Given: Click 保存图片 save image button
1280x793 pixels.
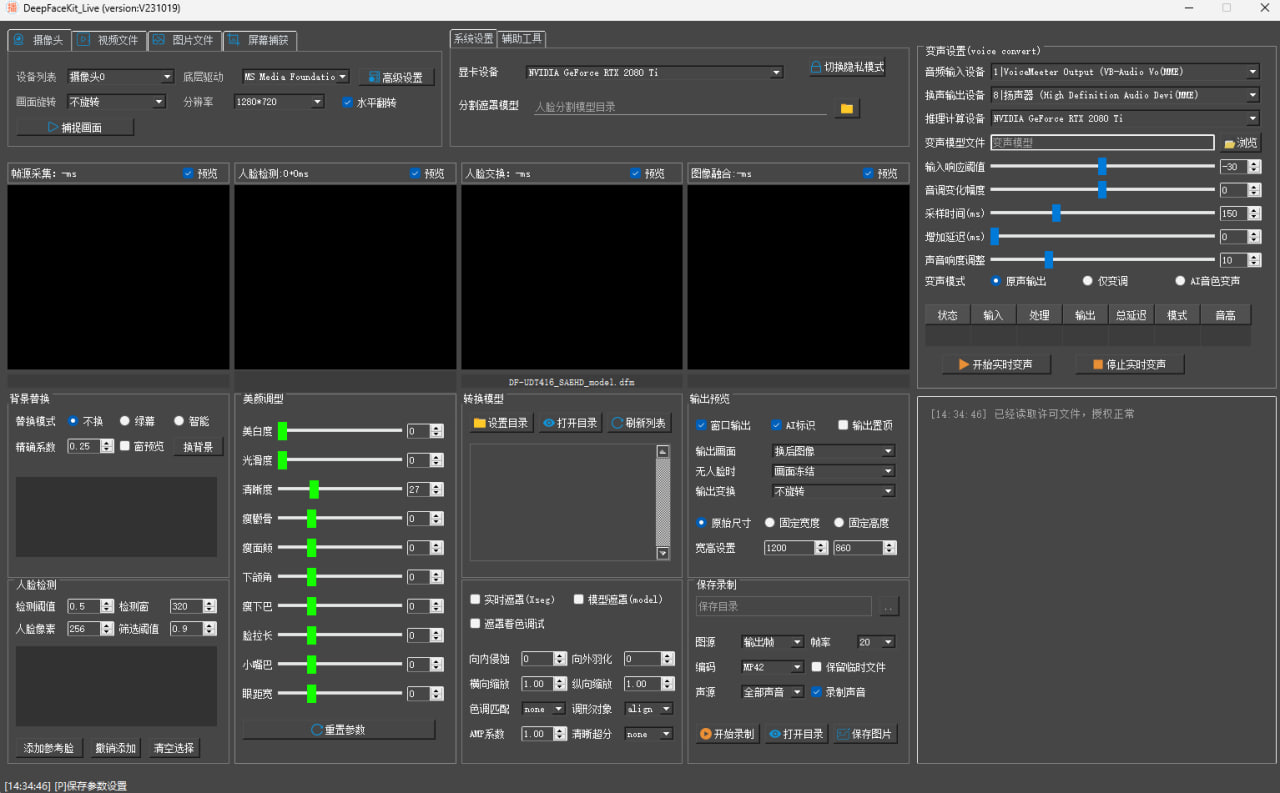Looking at the screenshot, I should point(865,734).
